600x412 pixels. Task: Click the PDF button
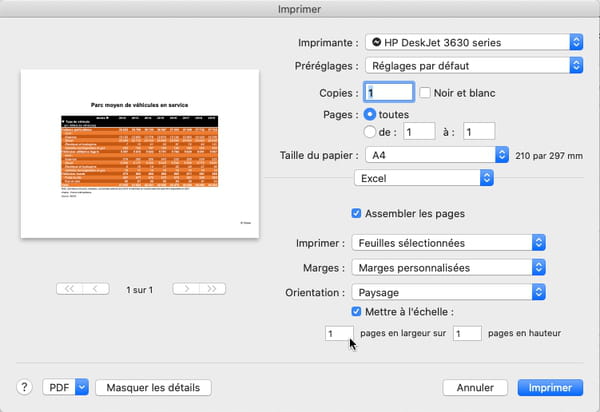click(59, 388)
